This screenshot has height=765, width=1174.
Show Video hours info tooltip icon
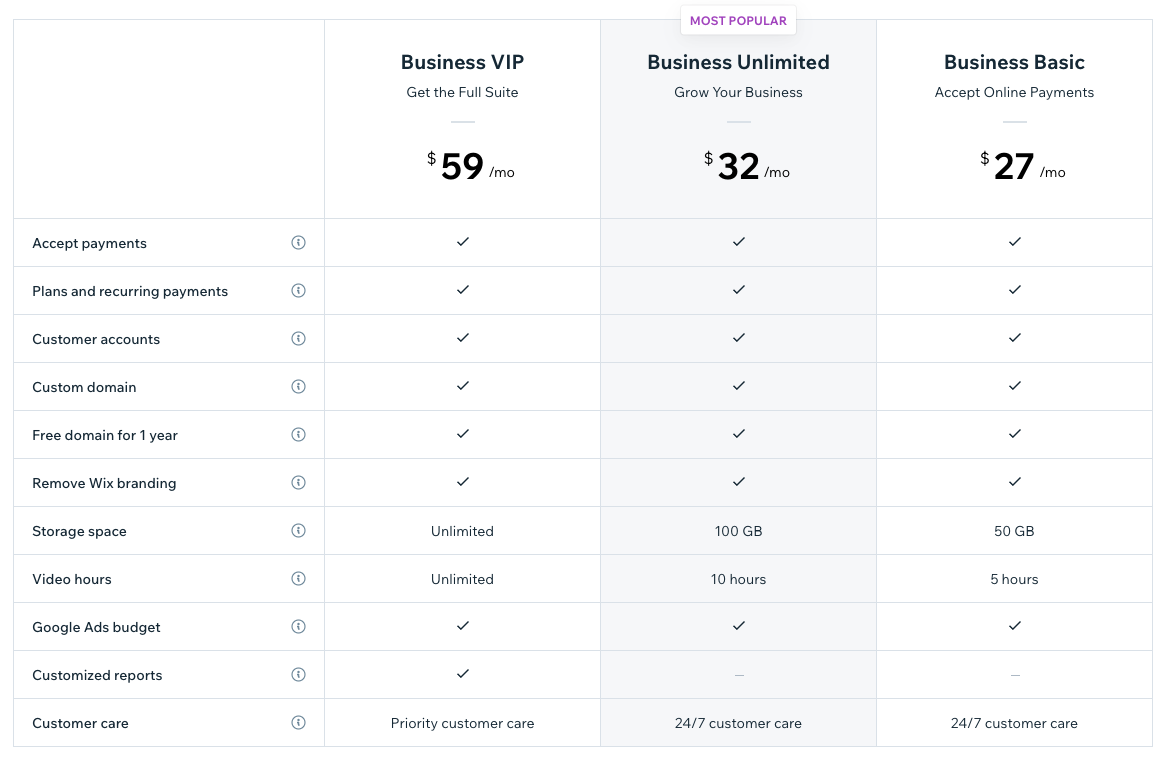pos(298,579)
